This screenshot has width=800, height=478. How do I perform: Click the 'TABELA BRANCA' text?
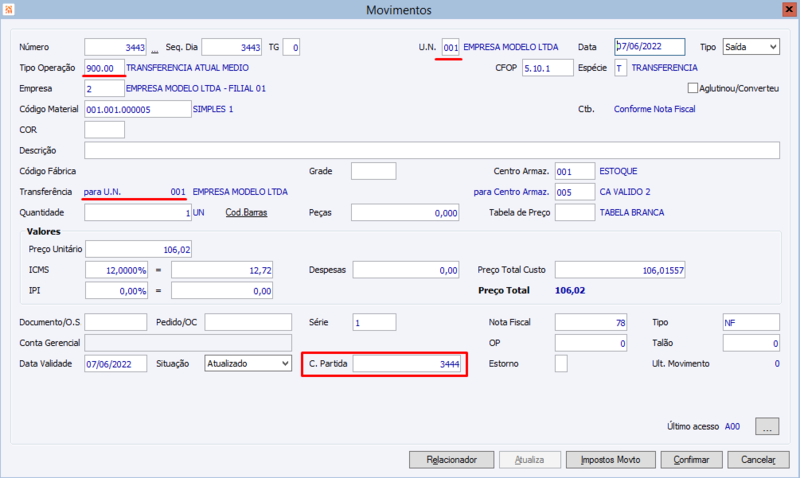click(x=632, y=213)
